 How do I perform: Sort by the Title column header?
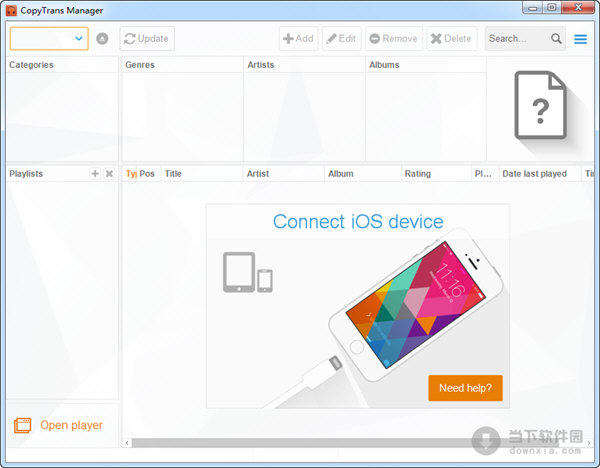(x=202, y=174)
